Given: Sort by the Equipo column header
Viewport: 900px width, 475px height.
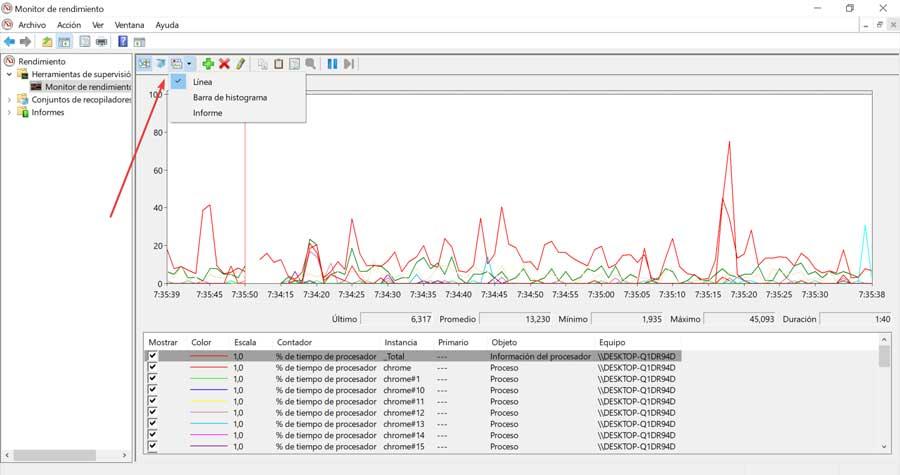Looking at the screenshot, I should coord(612,342).
